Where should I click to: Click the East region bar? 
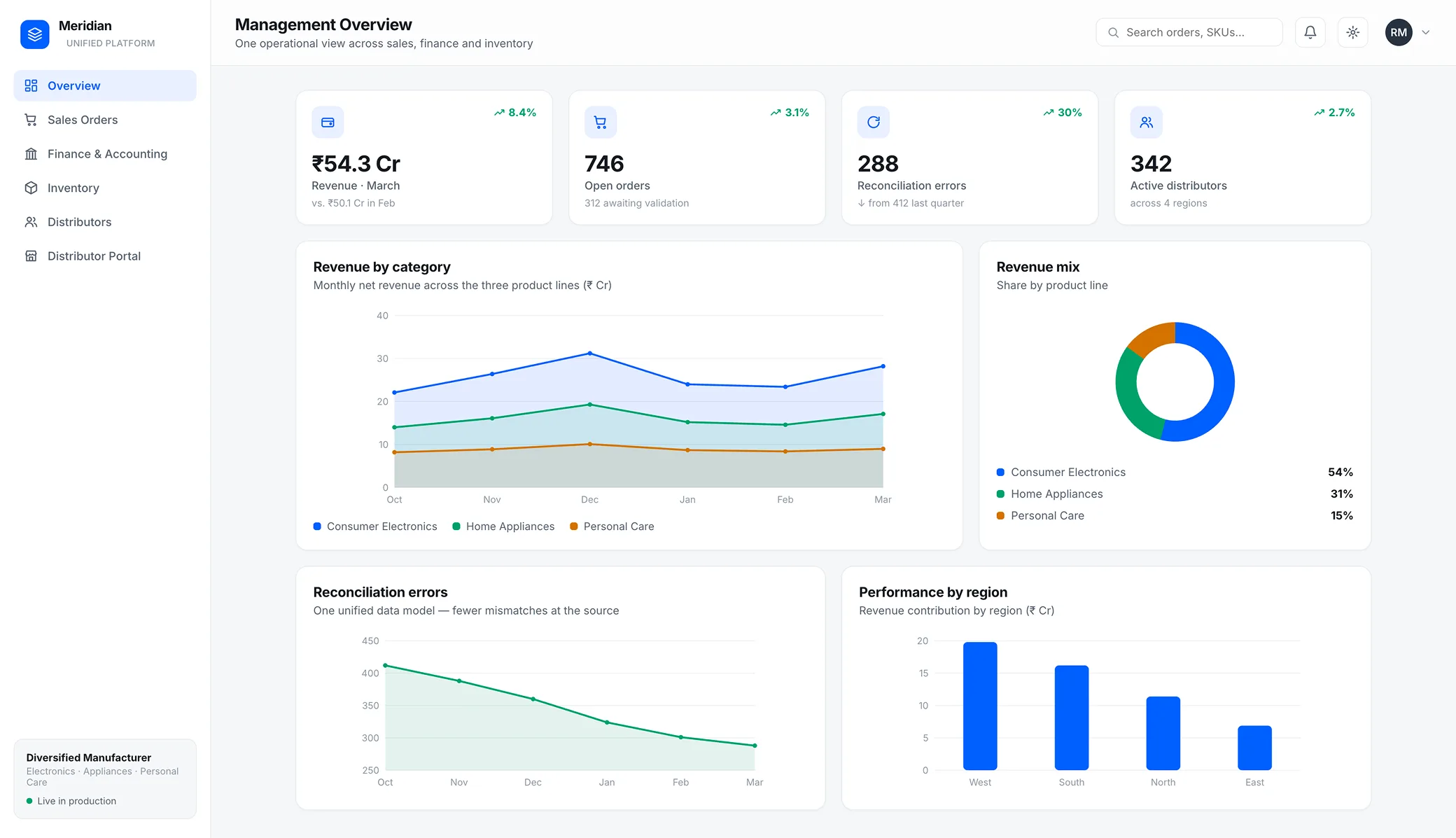[x=1255, y=748]
